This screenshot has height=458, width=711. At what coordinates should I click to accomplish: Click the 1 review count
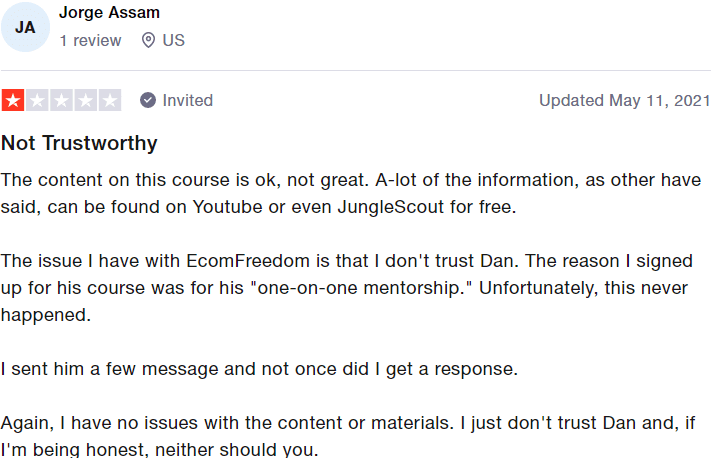[x=91, y=40]
